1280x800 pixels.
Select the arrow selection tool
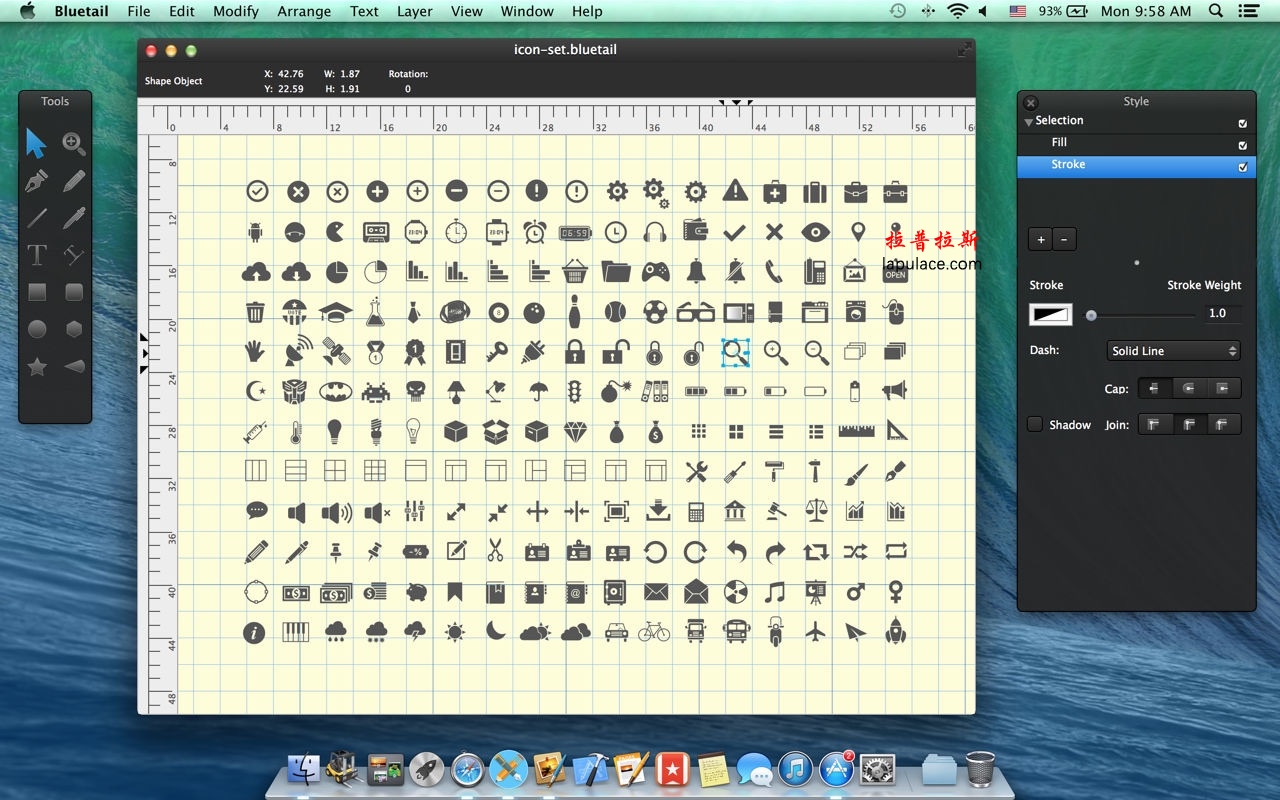coord(36,143)
